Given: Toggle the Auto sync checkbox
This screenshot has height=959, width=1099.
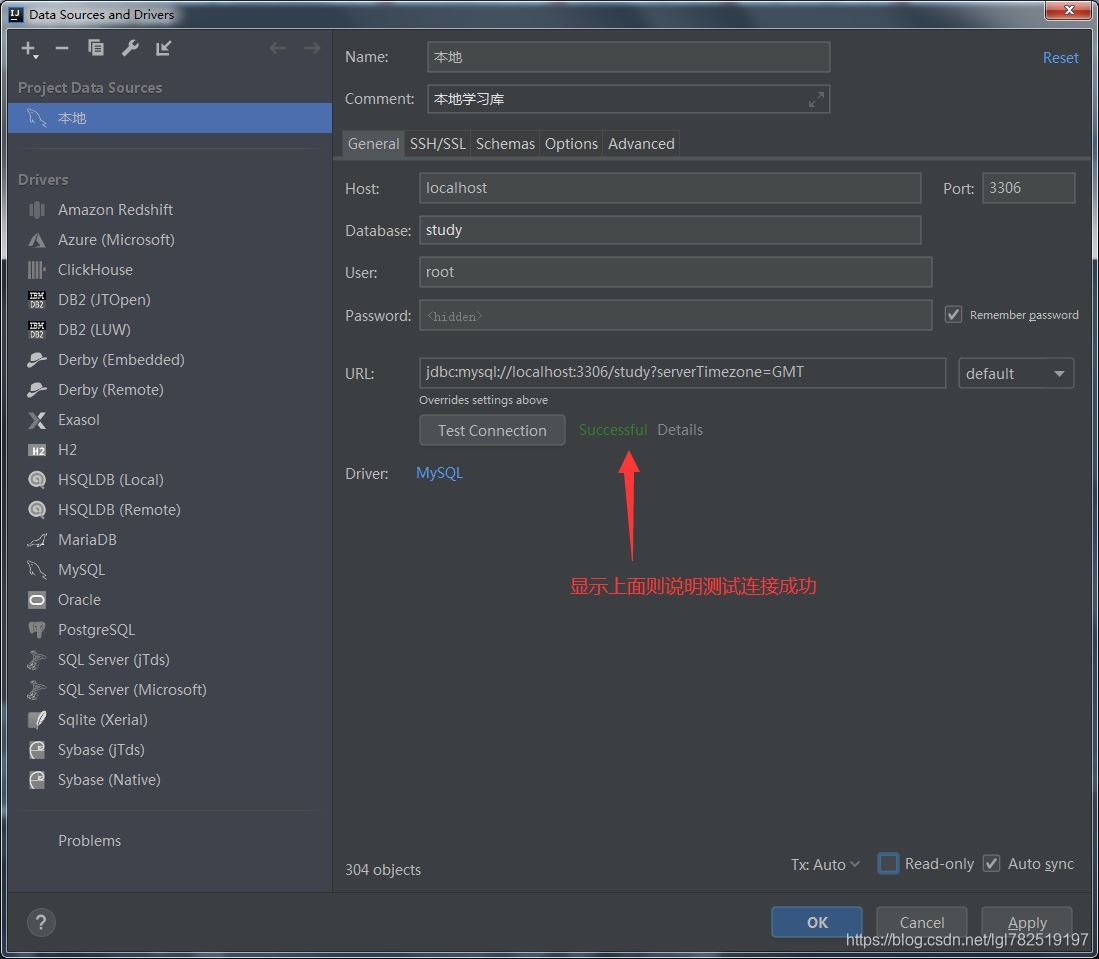Looking at the screenshot, I should [x=991, y=864].
